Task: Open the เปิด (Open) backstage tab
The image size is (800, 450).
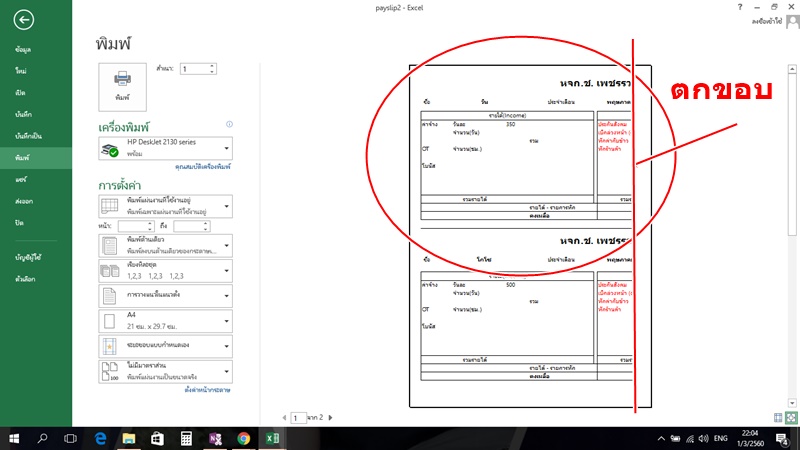Action: pos(20,93)
